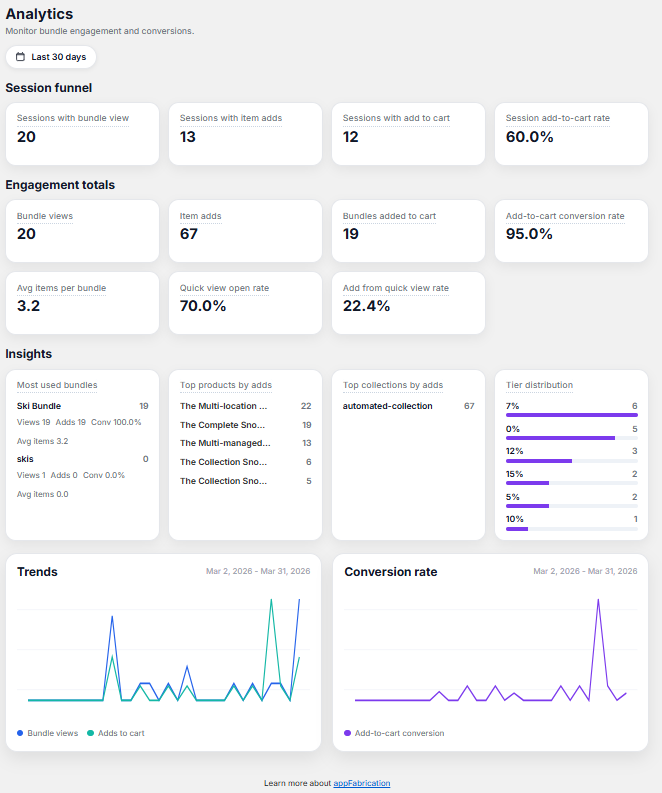
Task: Select The Multi-location product row
Action: (x=246, y=406)
